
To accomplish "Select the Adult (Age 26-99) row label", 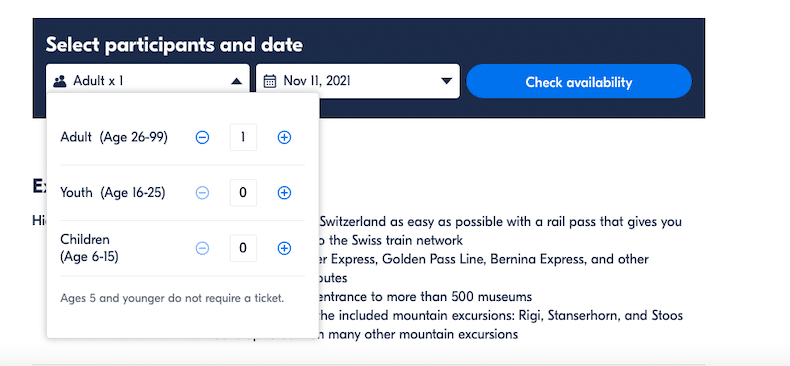I will point(114,137).
